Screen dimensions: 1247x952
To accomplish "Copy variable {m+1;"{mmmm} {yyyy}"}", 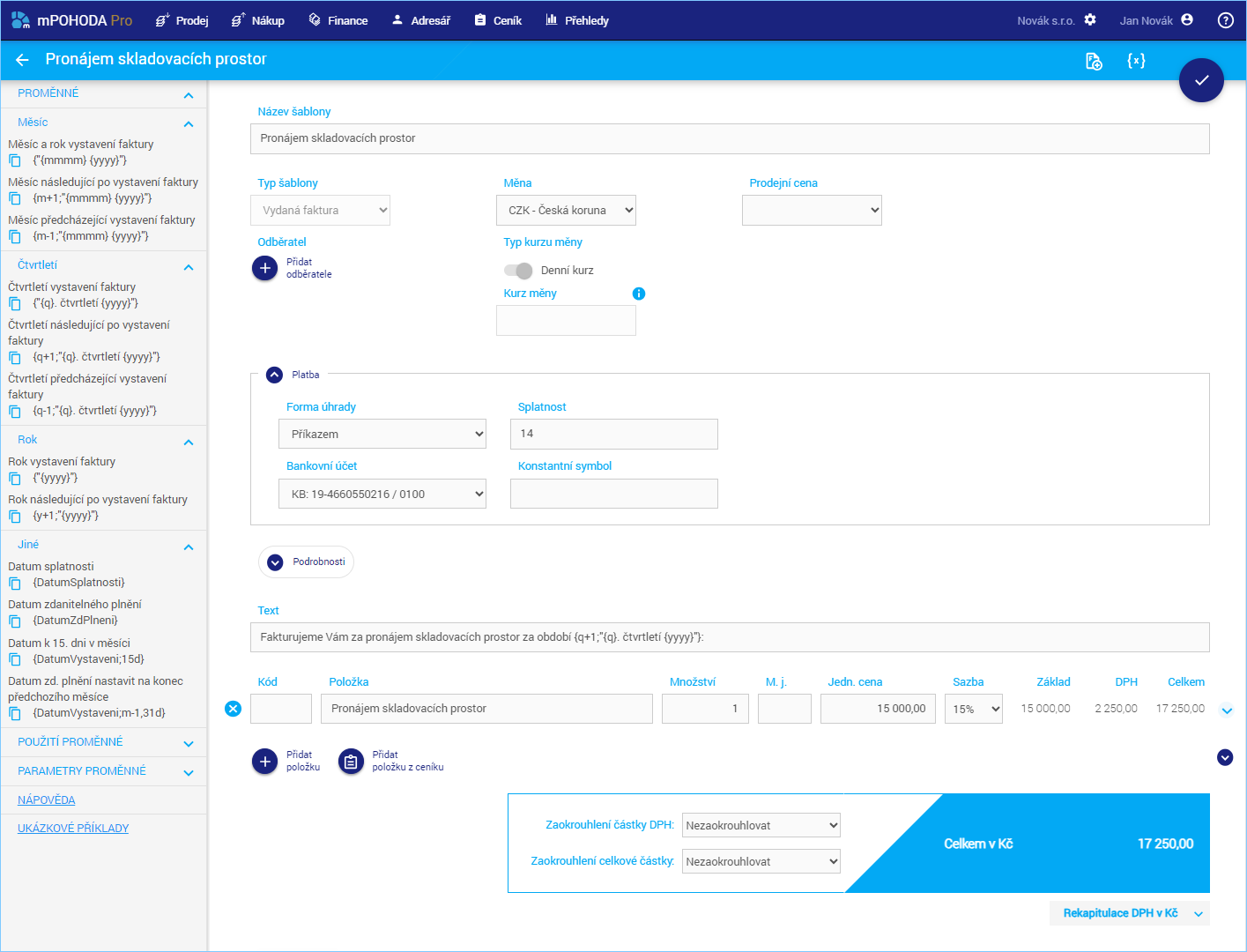I will tap(15, 198).
